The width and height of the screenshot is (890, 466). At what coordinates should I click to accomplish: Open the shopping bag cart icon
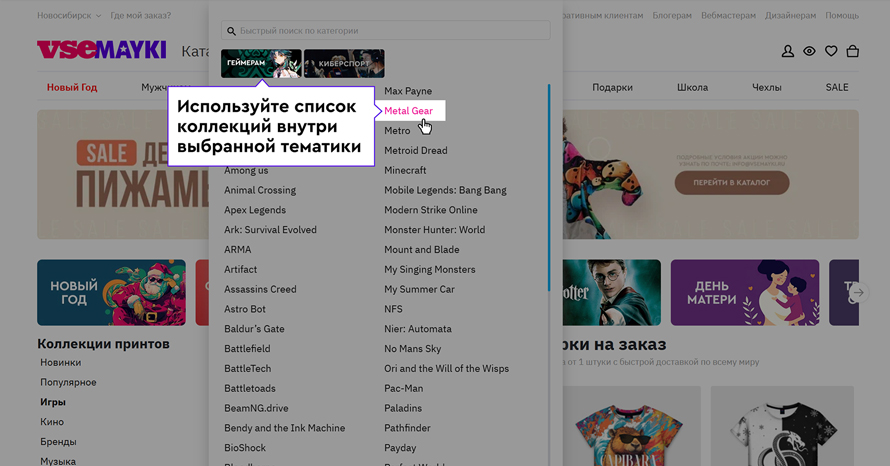click(x=852, y=51)
